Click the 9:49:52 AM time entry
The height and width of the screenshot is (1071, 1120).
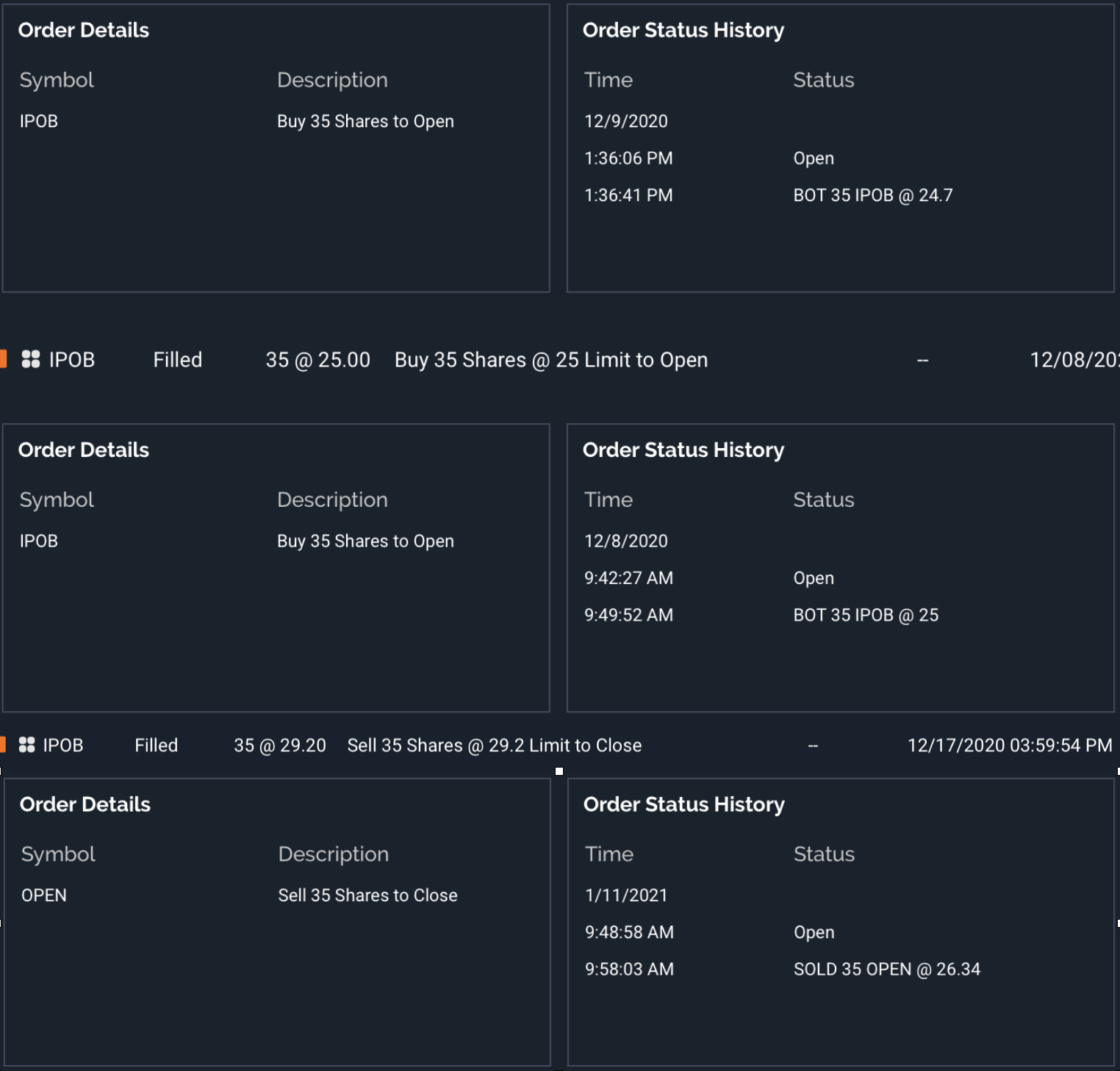pyautogui.click(x=628, y=616)
